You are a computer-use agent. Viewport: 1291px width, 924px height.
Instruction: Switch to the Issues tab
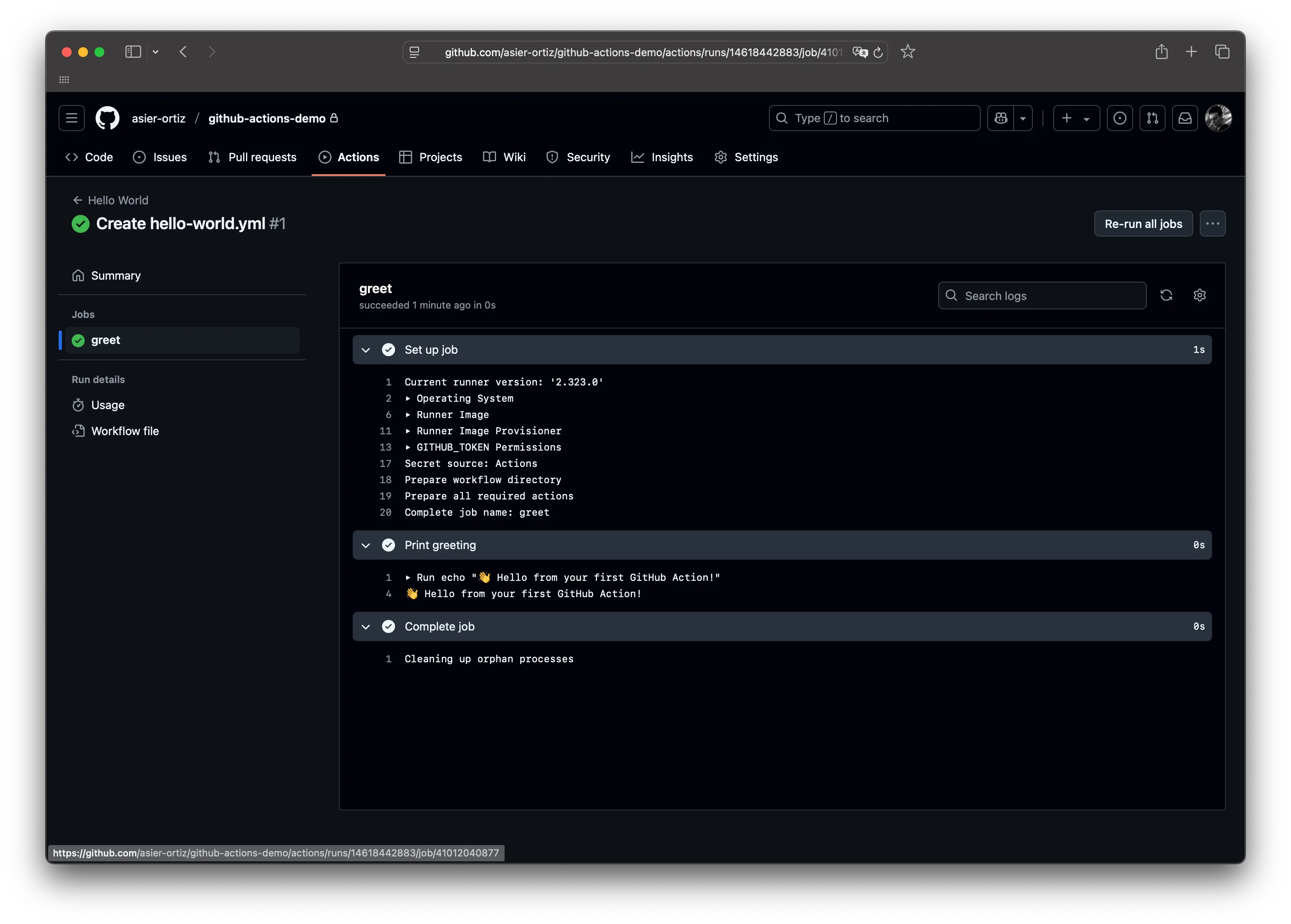pyautogui.click(x=160, y=157)
